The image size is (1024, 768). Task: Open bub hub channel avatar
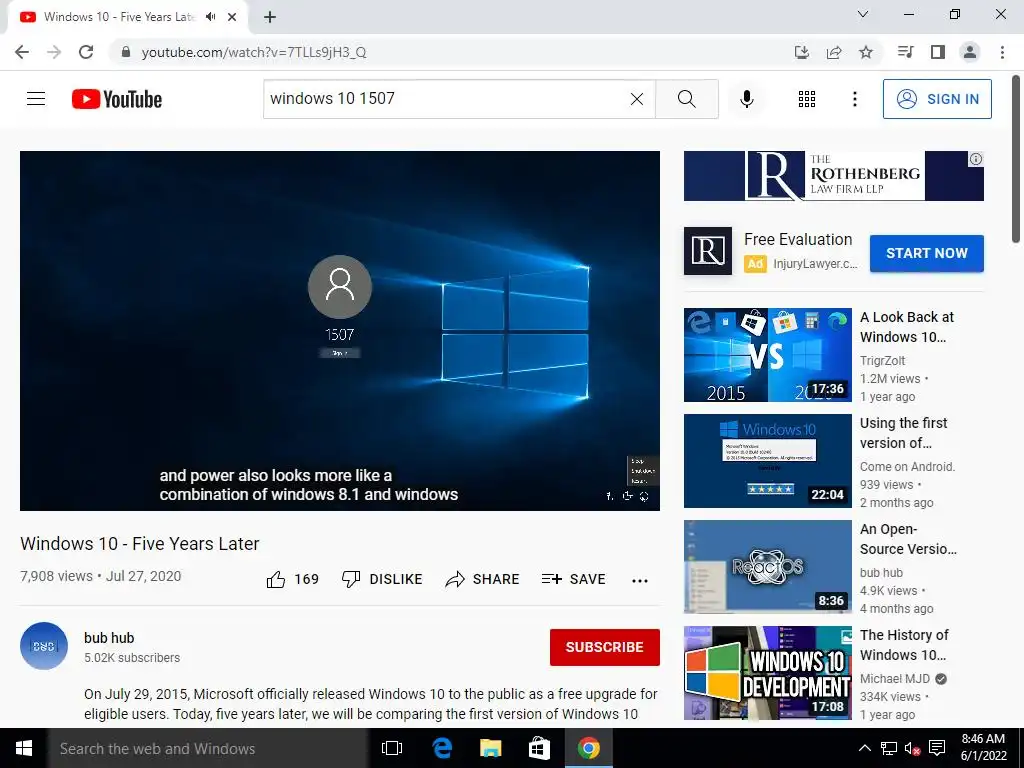click(x=44, y=646)
